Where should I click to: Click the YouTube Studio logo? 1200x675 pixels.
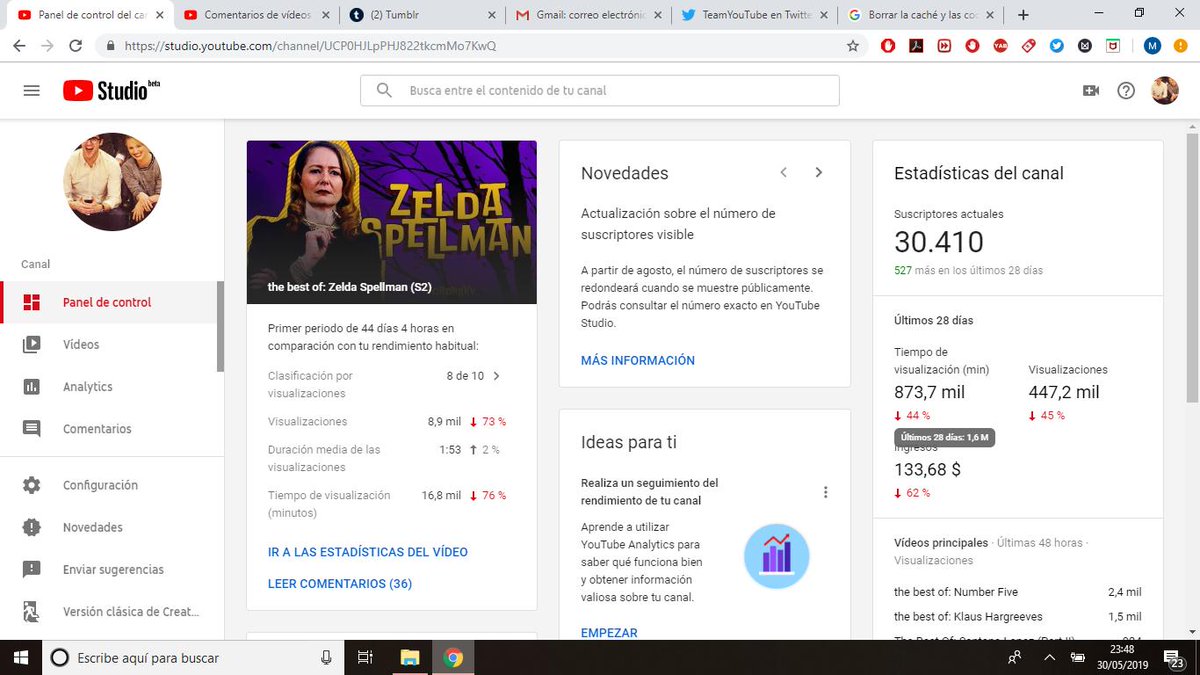[x=111, y=90]
